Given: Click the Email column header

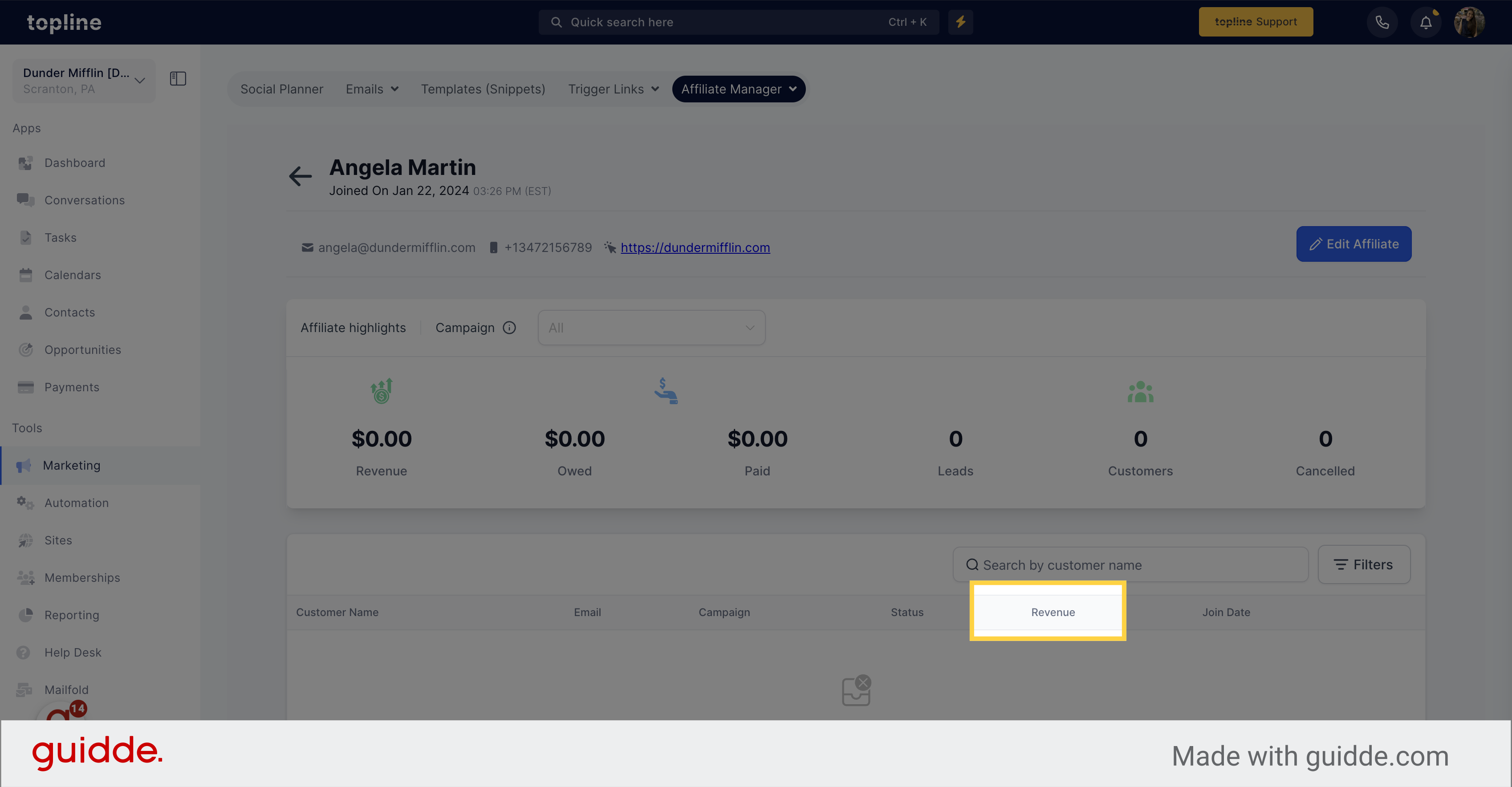Looking at the screenshot, I should pyautogui.click(x=587, y=612).
